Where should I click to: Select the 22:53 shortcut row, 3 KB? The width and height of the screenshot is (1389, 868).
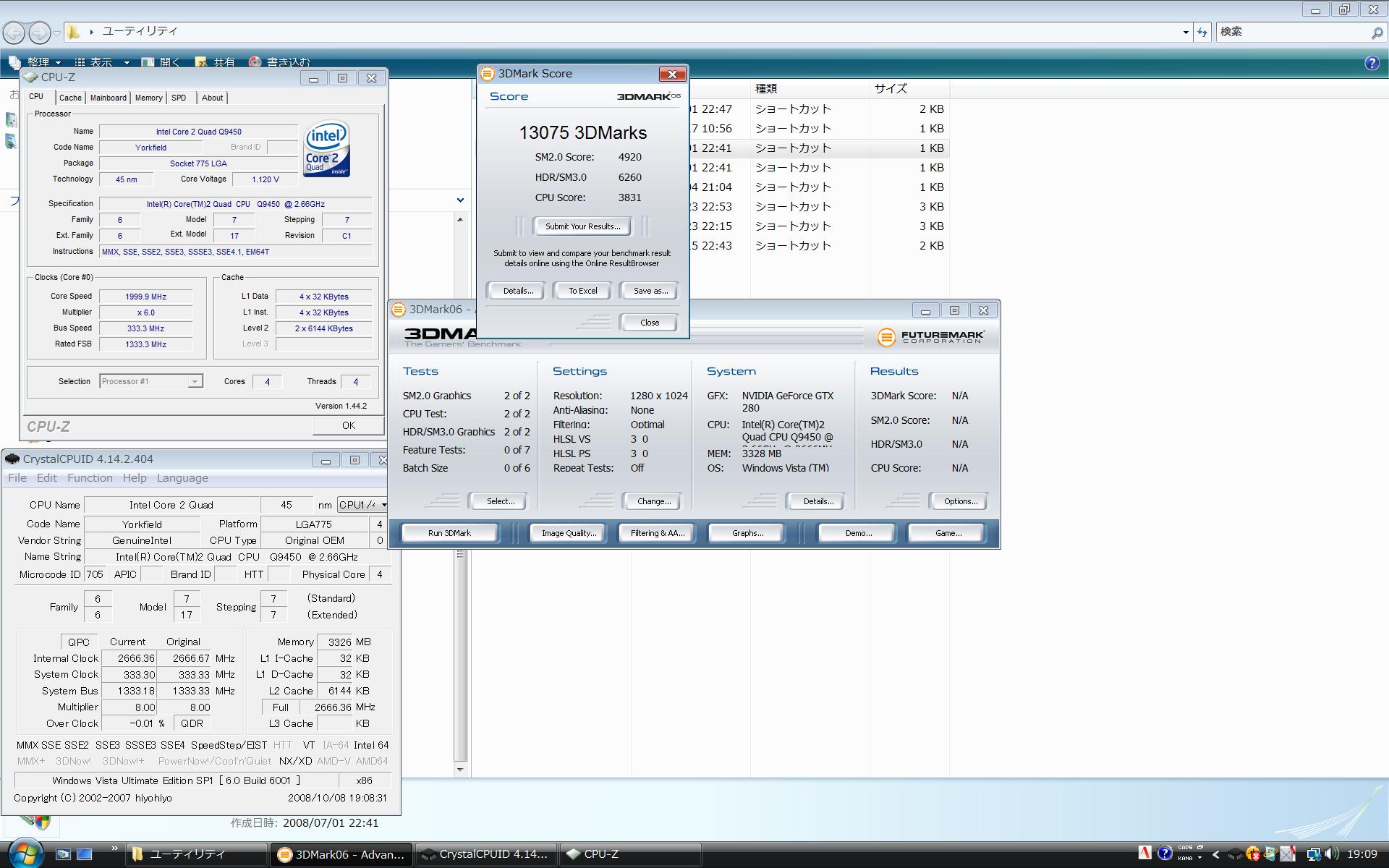[819, 207]
